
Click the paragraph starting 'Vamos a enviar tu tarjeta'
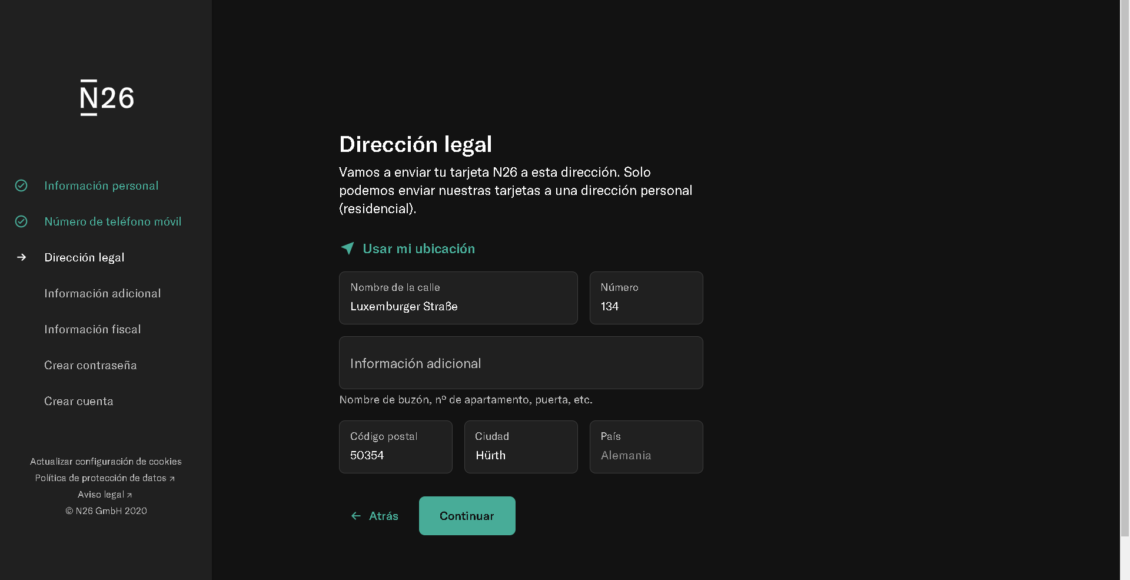[516, 190]
